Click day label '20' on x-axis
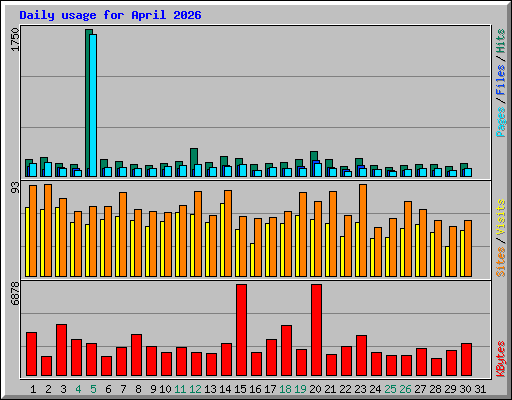The image size is (512, 400). [x=315, y=389]
